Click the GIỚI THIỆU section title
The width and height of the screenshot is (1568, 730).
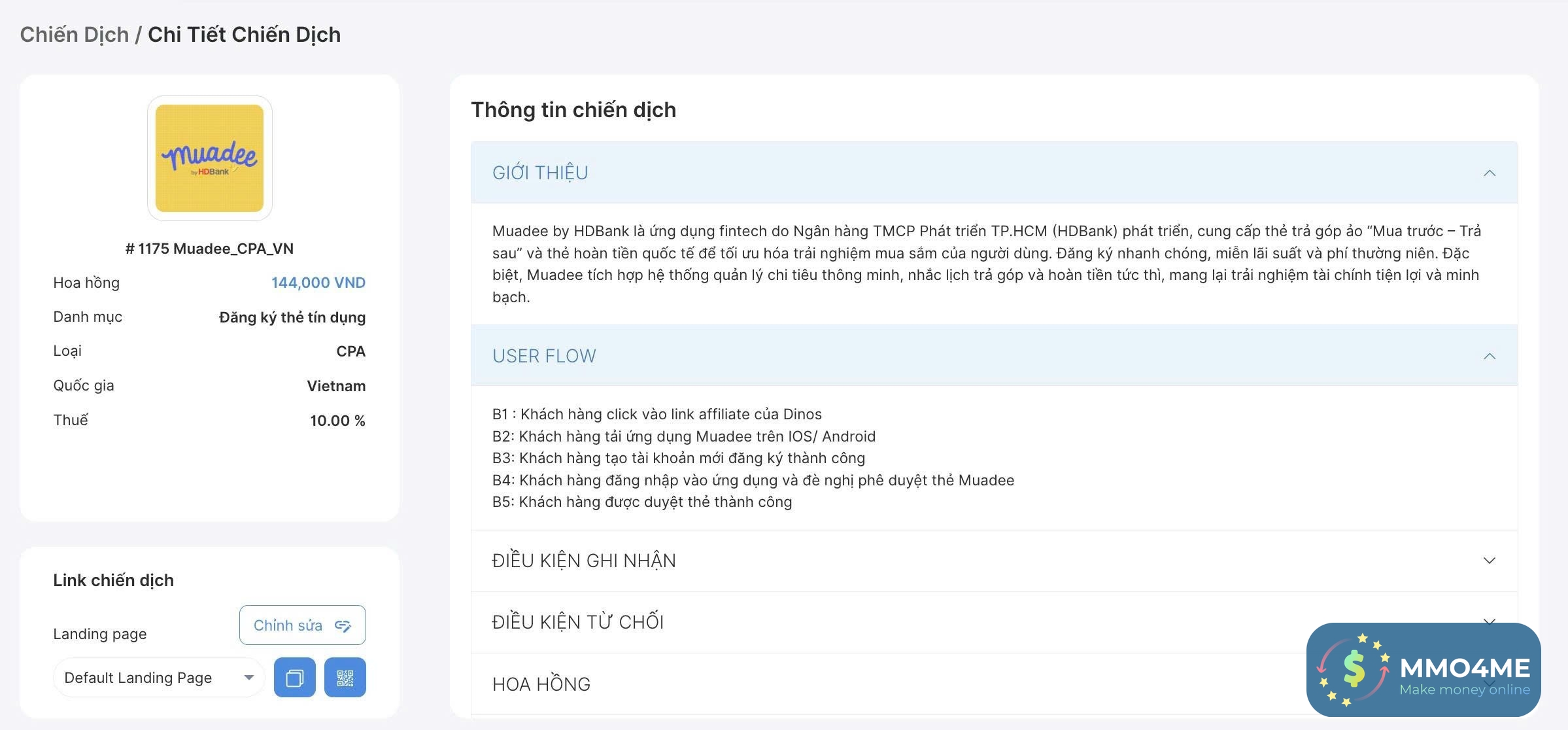[540, 173]
